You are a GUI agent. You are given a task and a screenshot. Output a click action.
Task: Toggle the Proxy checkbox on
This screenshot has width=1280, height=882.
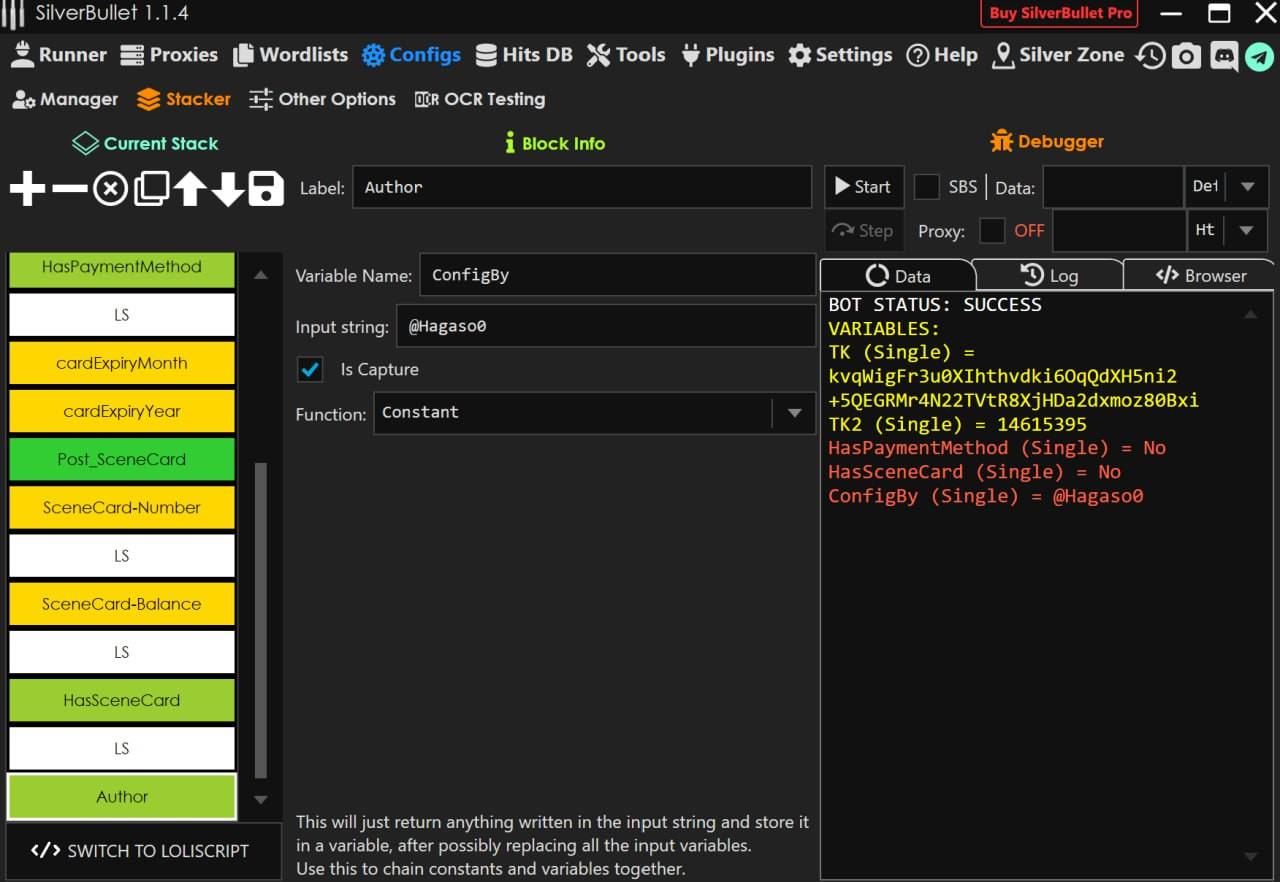(x=992, y=231)
